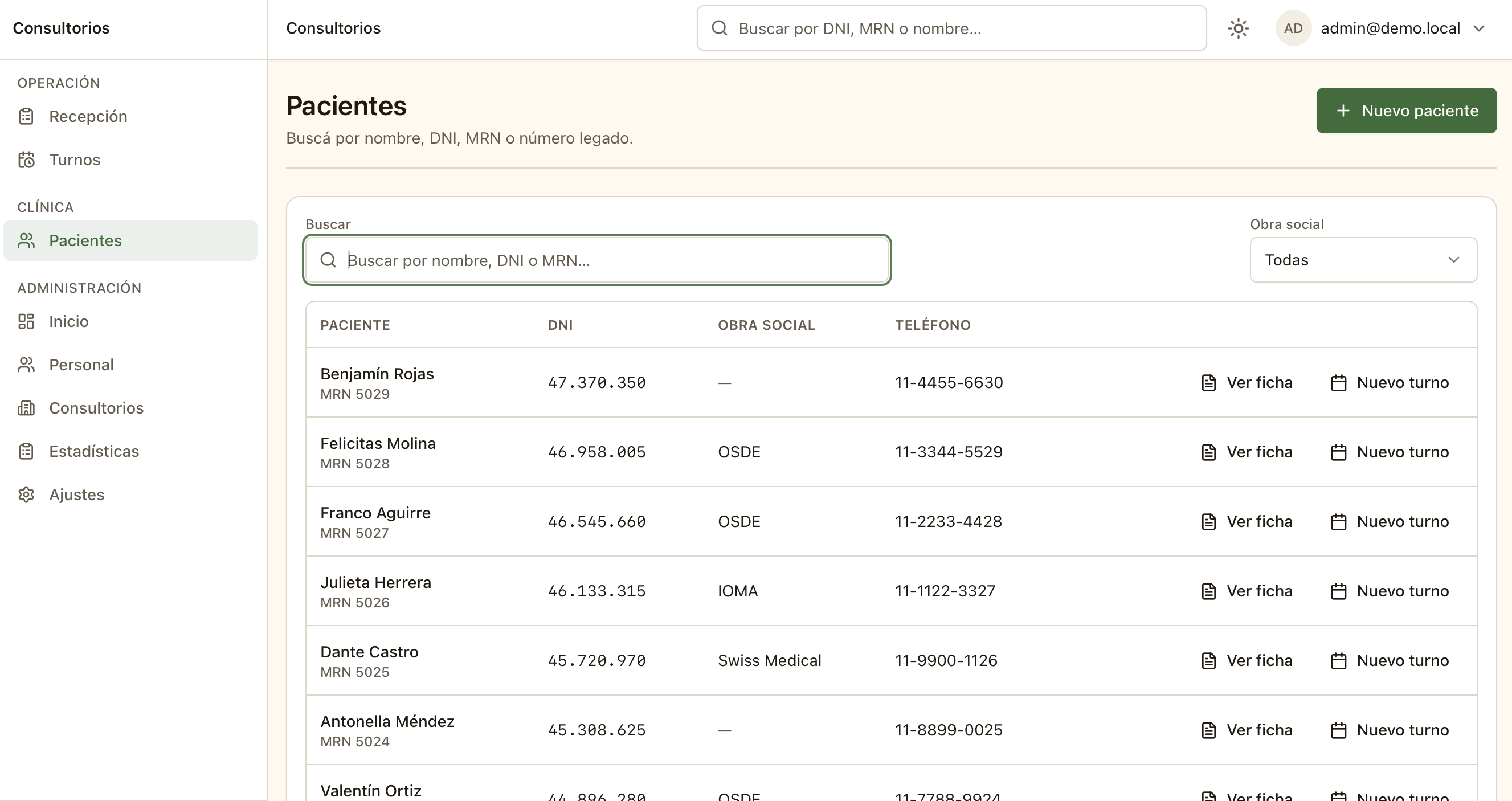Click the file icon in Dante Castro's row
The width and height of the screenshot is (1512, 801).
(1208, 661)
